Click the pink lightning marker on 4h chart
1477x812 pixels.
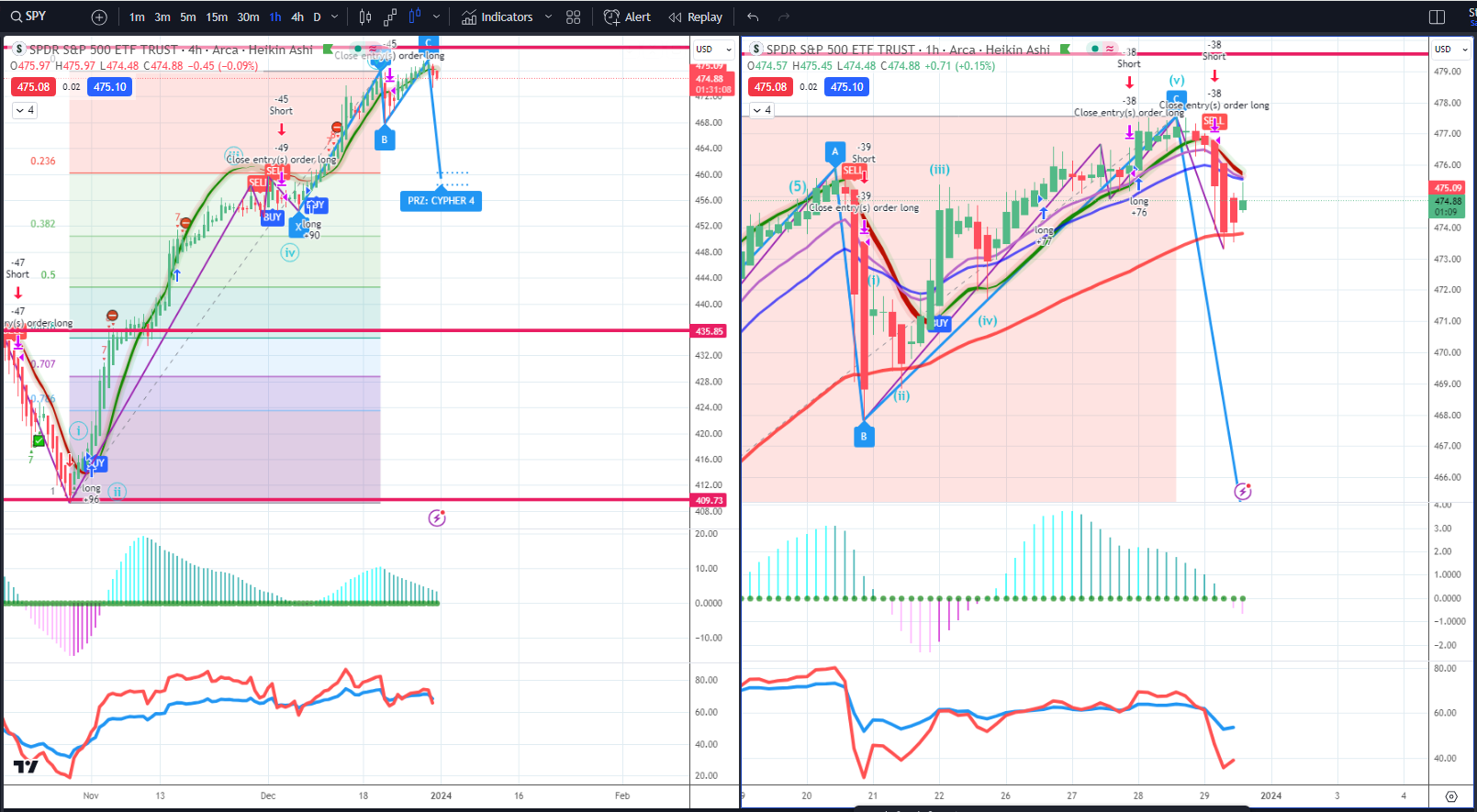437,518
